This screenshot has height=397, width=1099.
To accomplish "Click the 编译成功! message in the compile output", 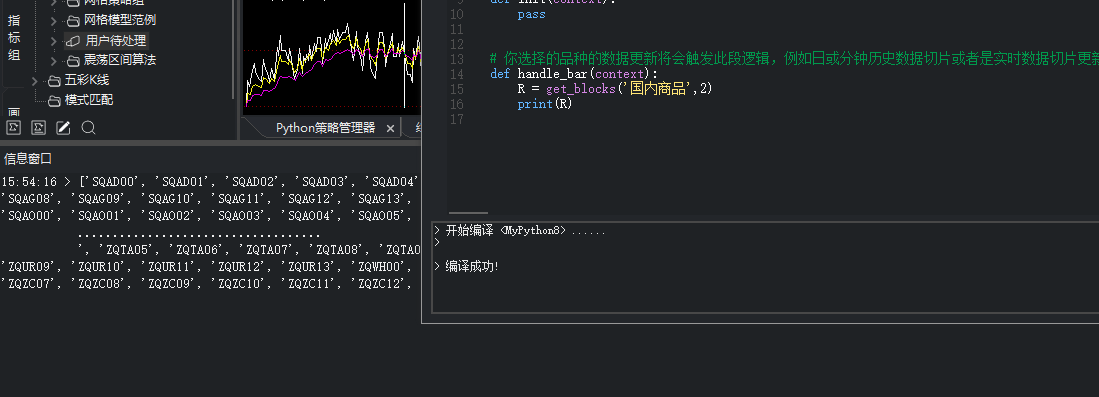I will tap(472, 267).
